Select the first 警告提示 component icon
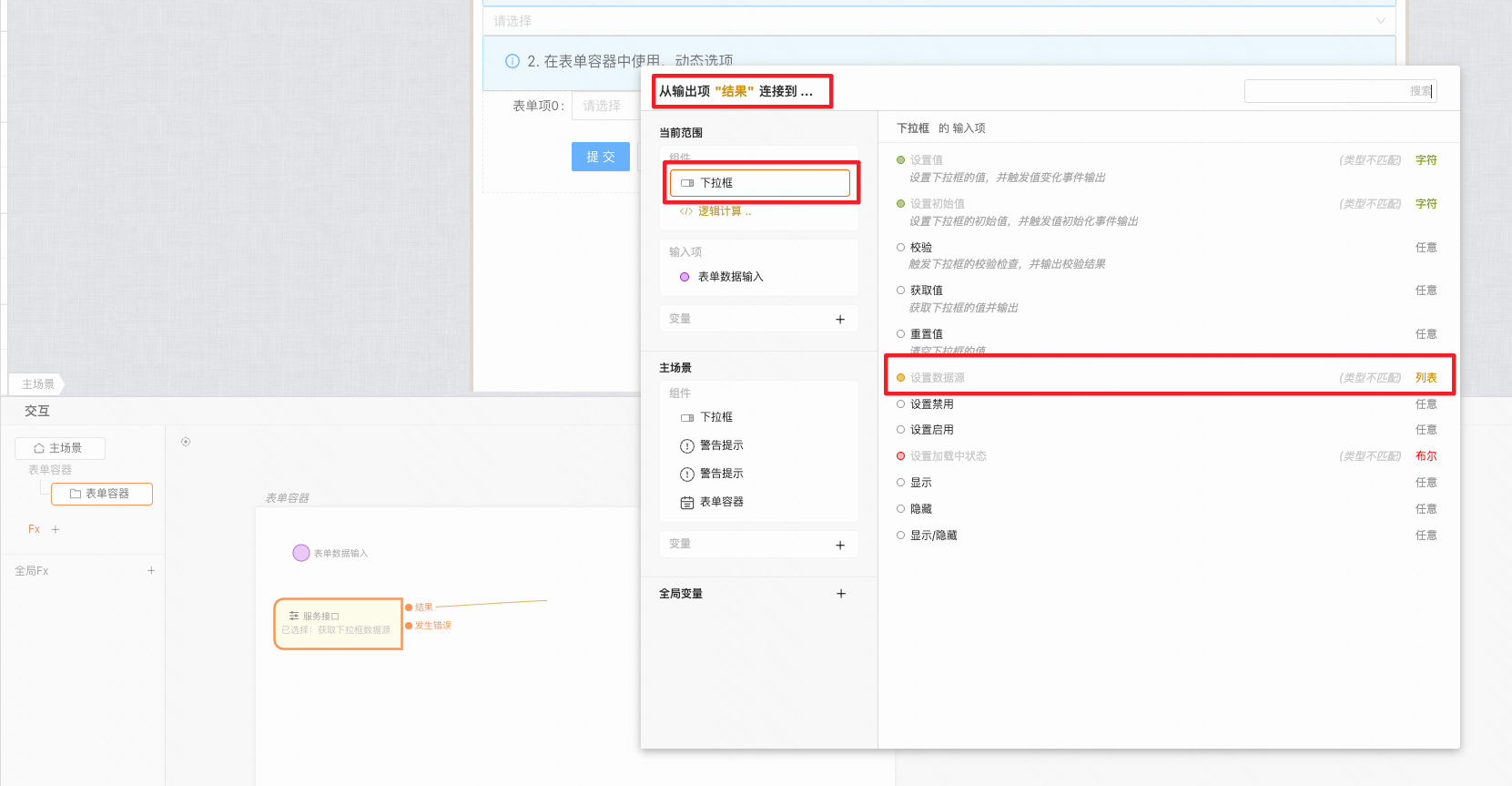1512x786 pixels. pyautogui.click(x=687, y=445)
